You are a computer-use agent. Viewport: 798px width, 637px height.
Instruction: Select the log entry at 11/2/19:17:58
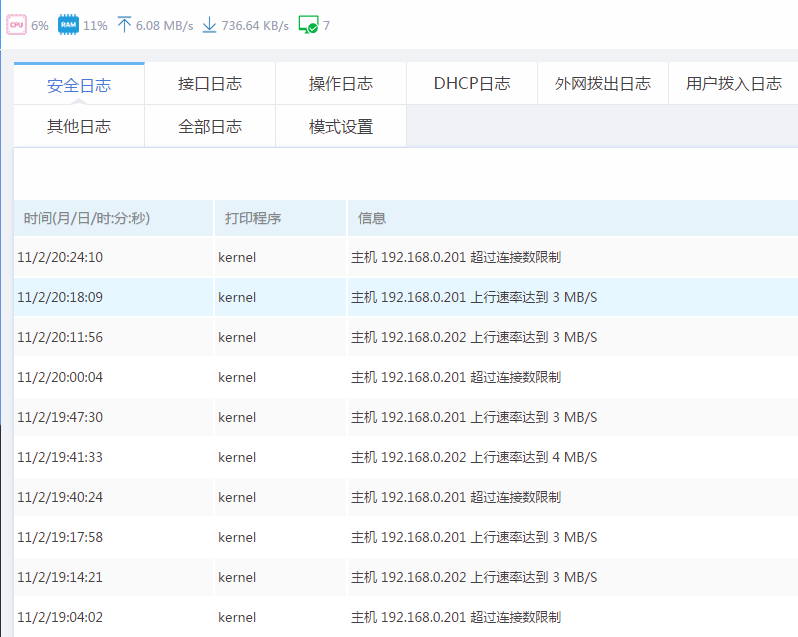click(406, 537)
